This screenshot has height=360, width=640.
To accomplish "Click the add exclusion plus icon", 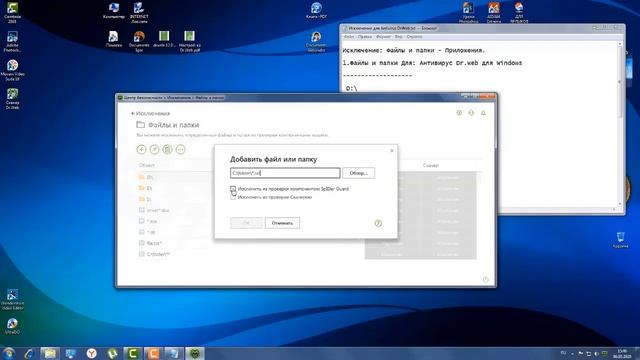I will tap(141, 149).
